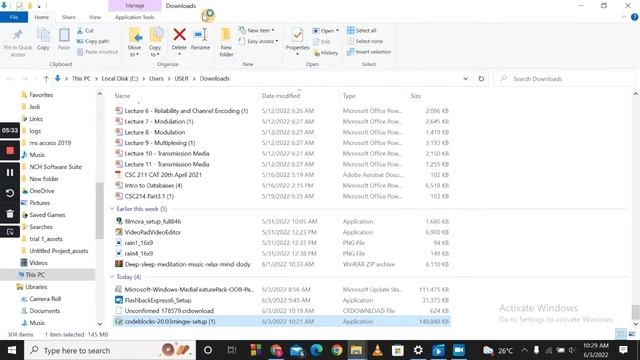Click Invert selection
The height and width of the screenshot is (360, 640).
369,52
